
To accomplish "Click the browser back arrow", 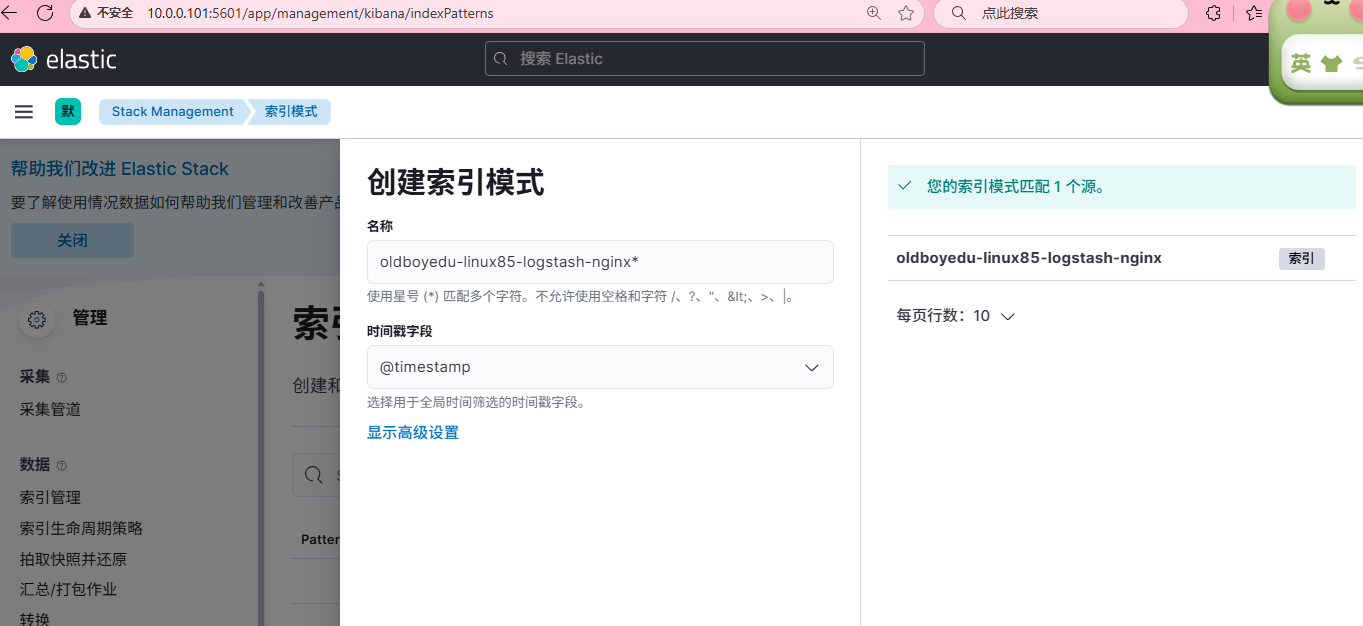I will click(x=10, y=13).
